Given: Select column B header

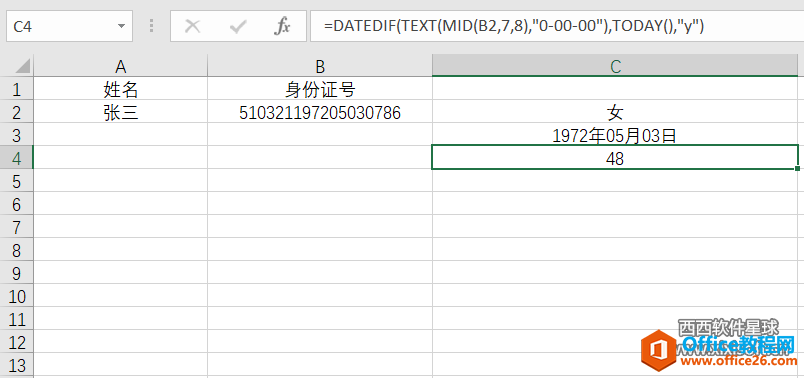Looking at the screenshot, I should point(320,66).
